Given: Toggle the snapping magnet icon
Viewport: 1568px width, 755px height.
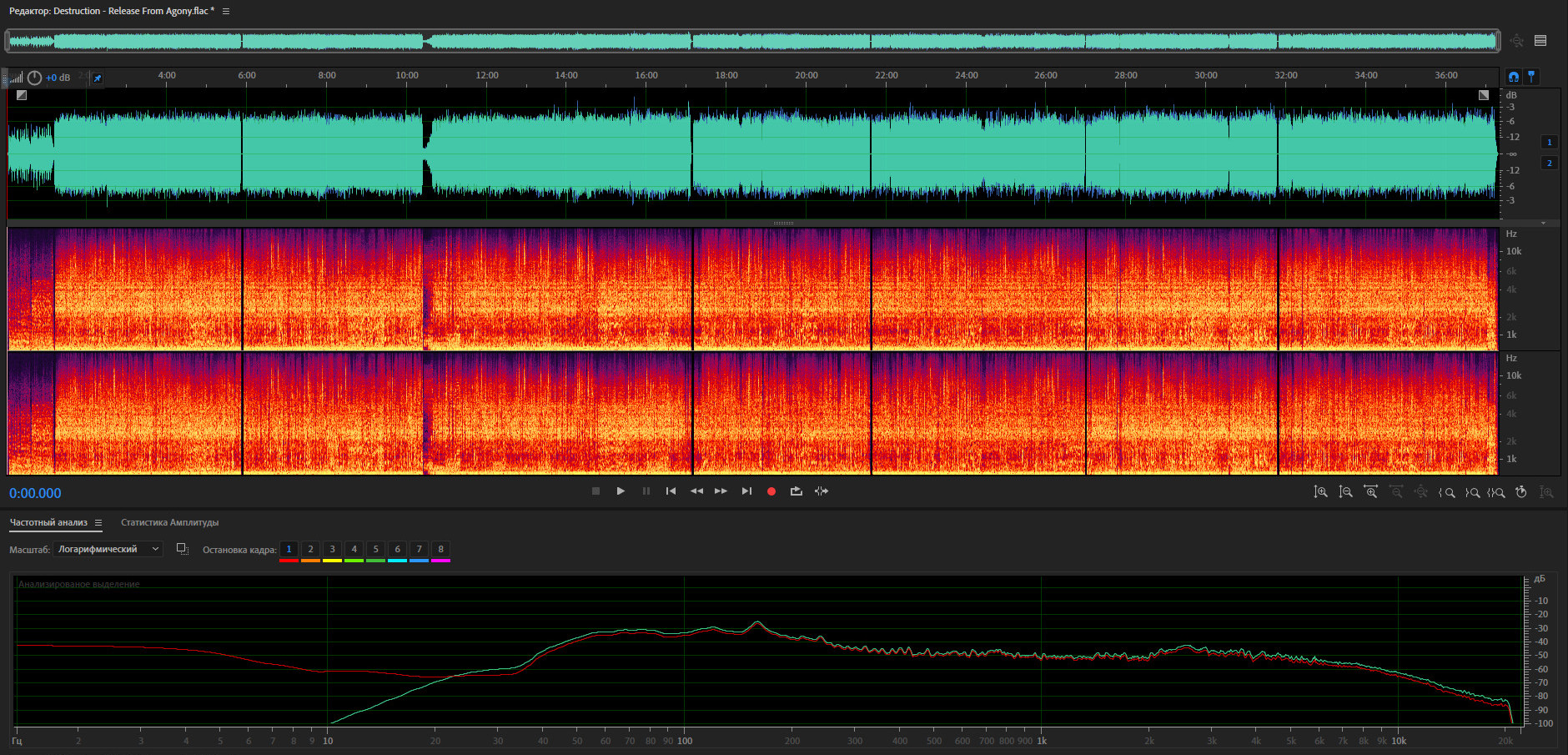Looking at the screenshot, I should point(1513,77).
